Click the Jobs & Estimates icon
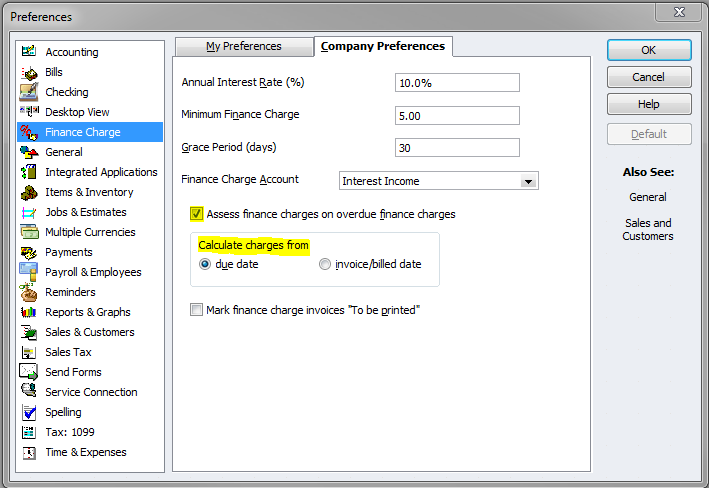709x488 pixels. click(x=29, y=212)
